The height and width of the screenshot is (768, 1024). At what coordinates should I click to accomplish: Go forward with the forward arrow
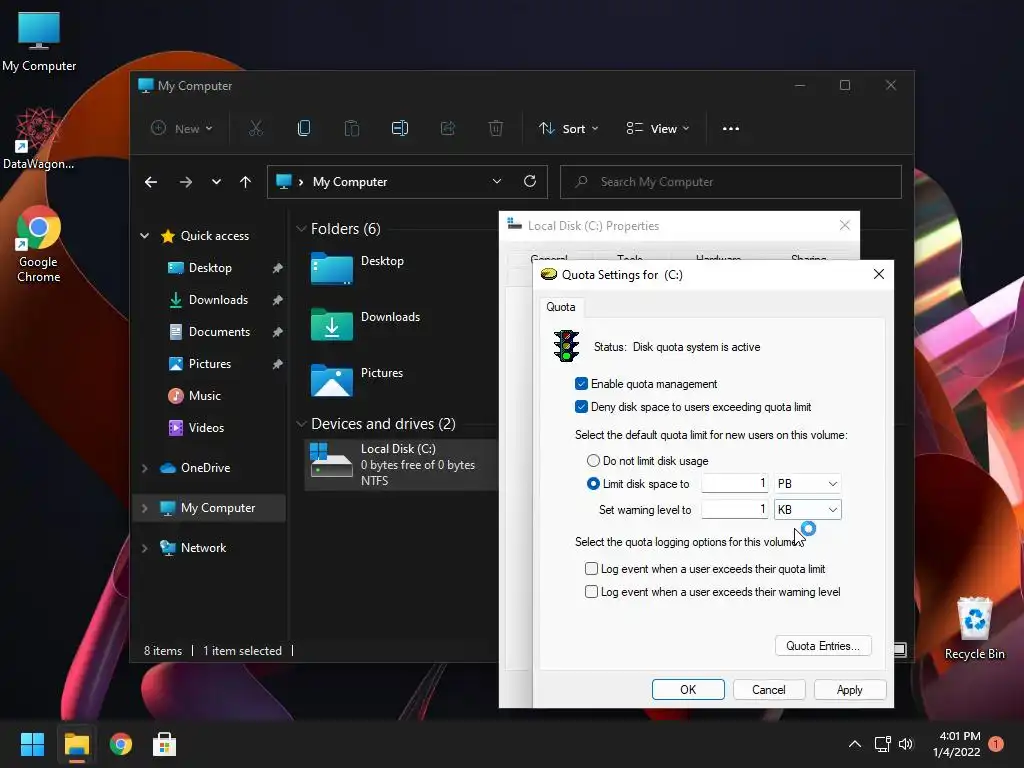(x=186, y=182)
